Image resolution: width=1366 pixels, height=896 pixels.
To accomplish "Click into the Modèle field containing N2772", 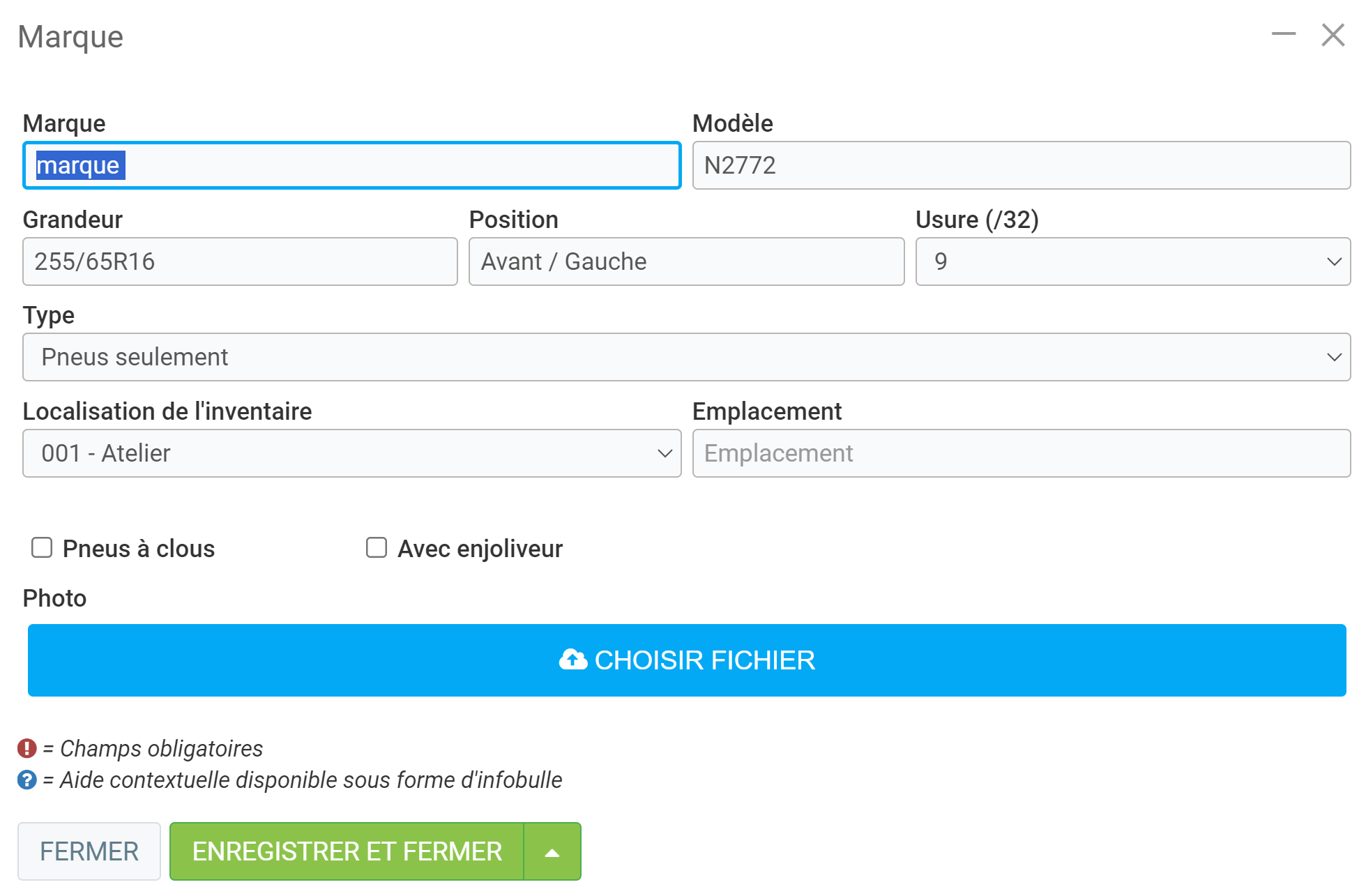I will click(1021, 165).
